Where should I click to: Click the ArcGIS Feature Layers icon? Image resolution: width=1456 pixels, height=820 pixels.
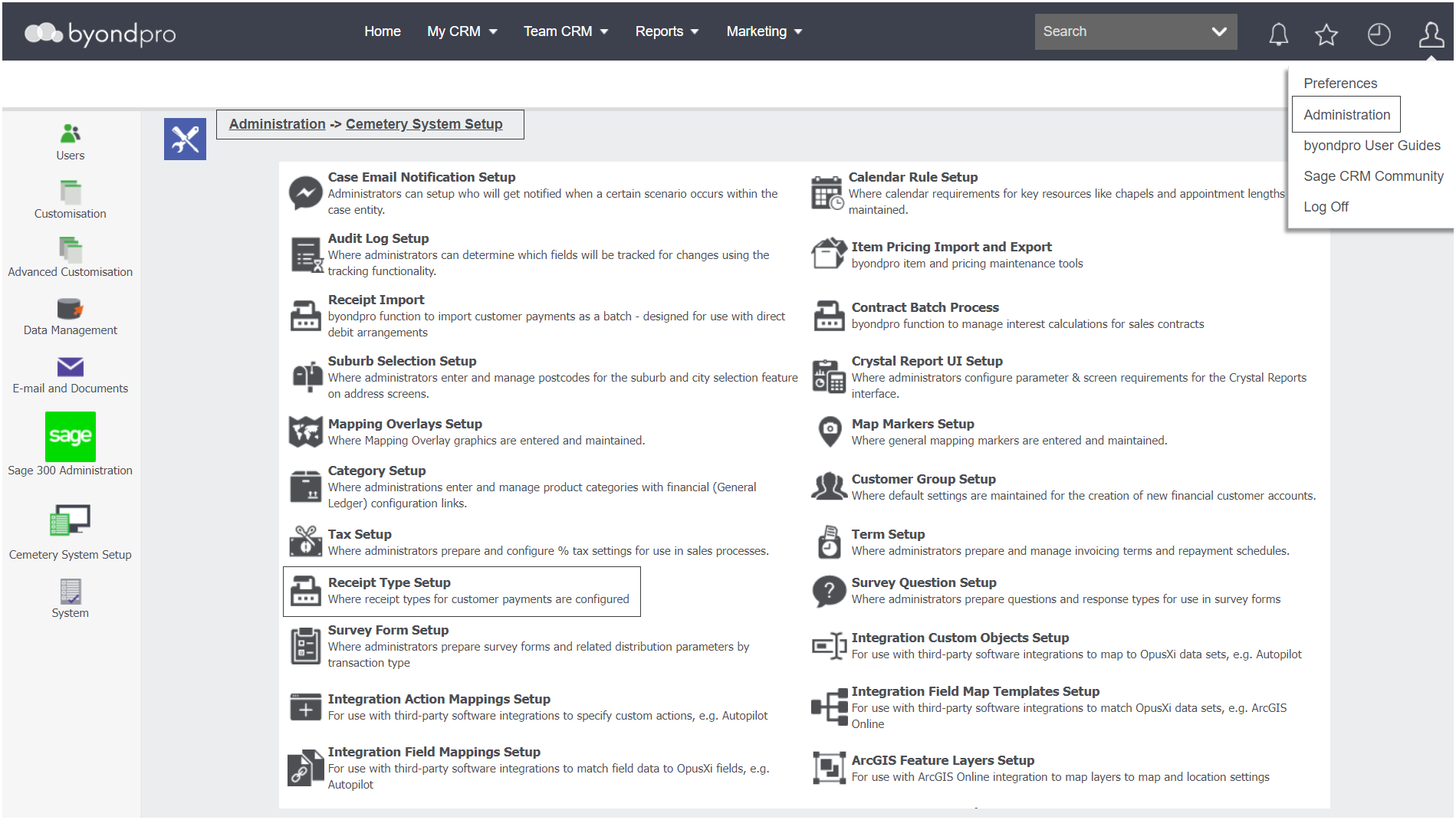tap(829, 768)
